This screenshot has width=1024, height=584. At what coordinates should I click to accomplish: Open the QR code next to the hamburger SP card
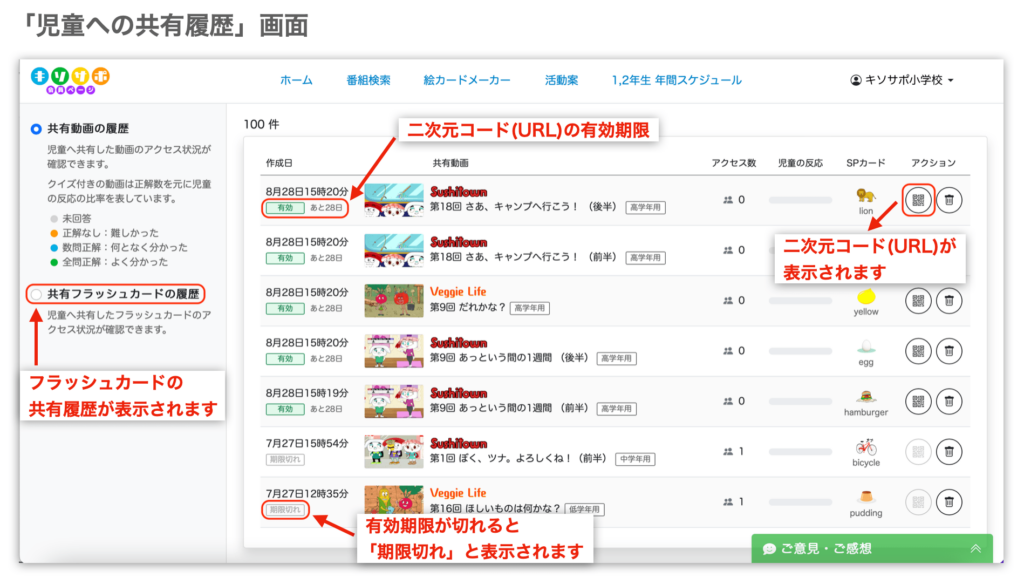[917, 401]
